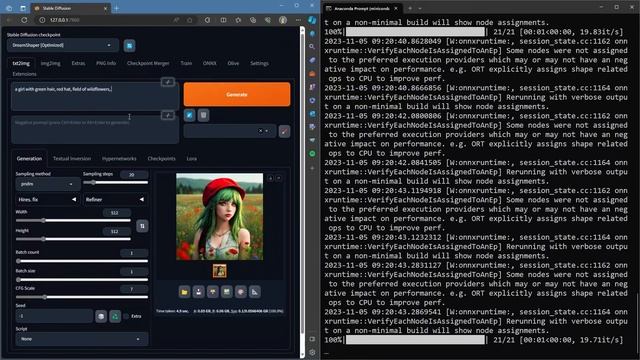The image size is (640, 360).
Task: Click the Width slider track
Action: click(73, 221)
